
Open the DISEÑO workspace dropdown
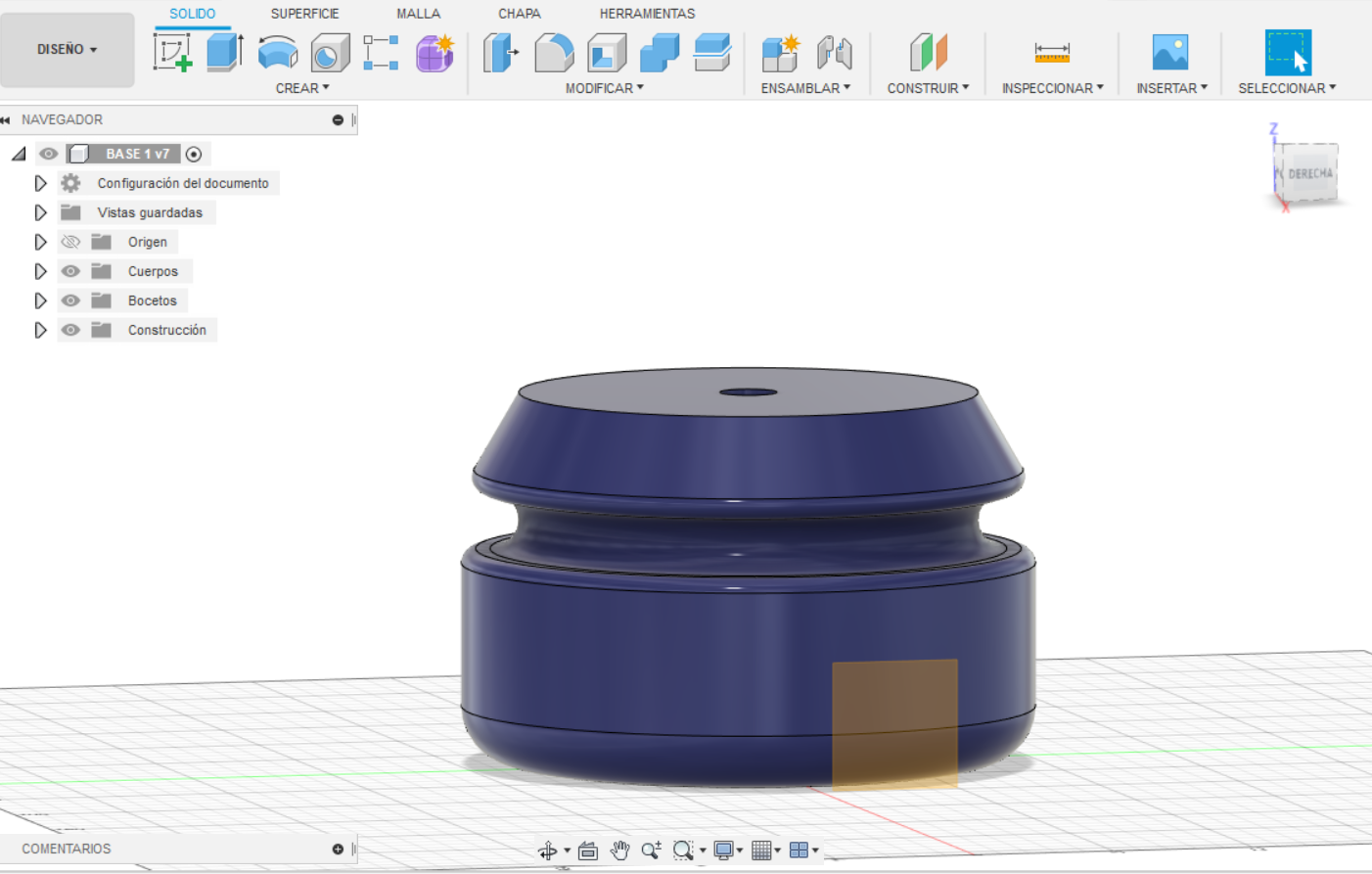point(67,49)
